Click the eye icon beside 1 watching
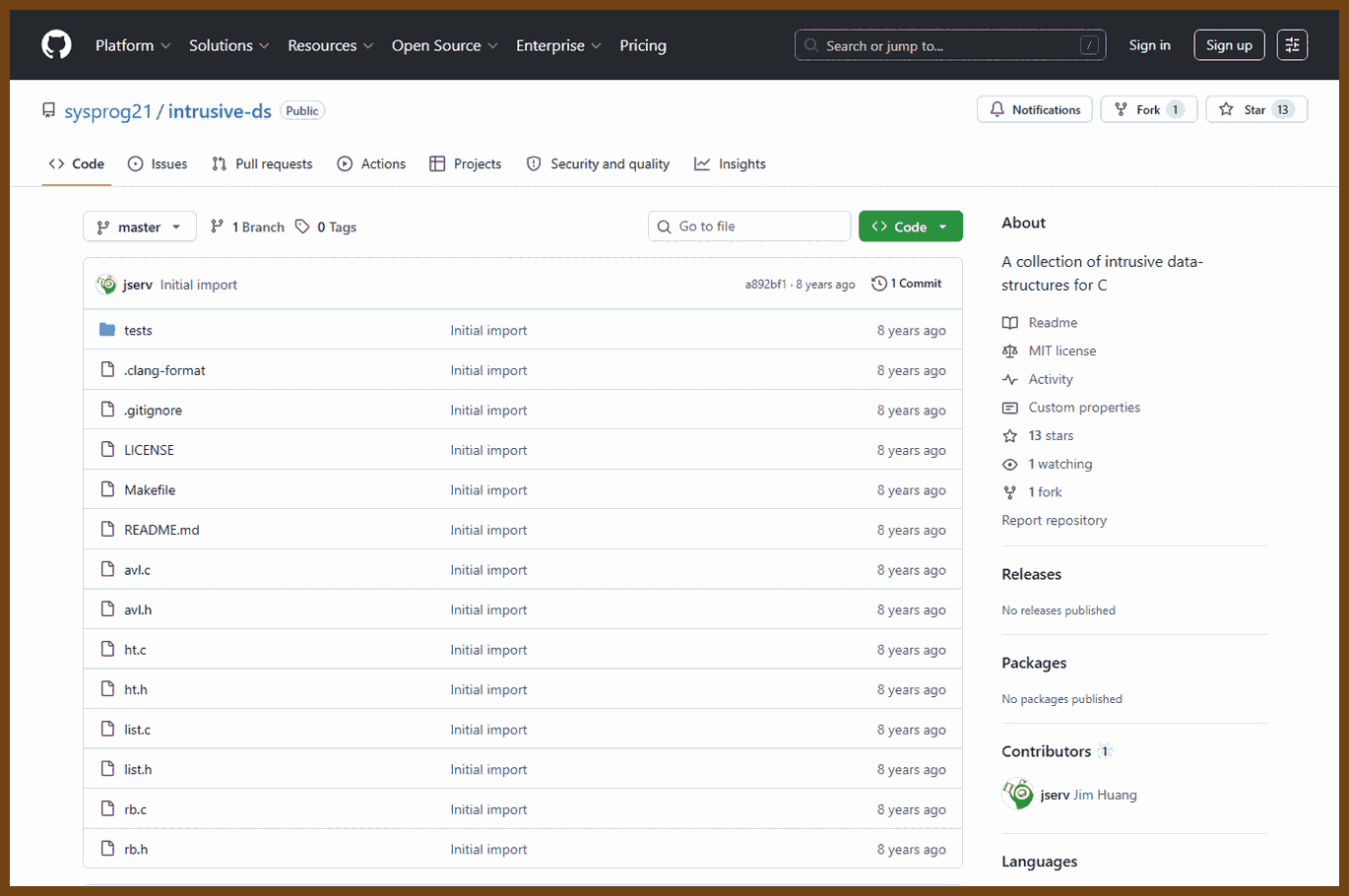 click(1010, 465)
